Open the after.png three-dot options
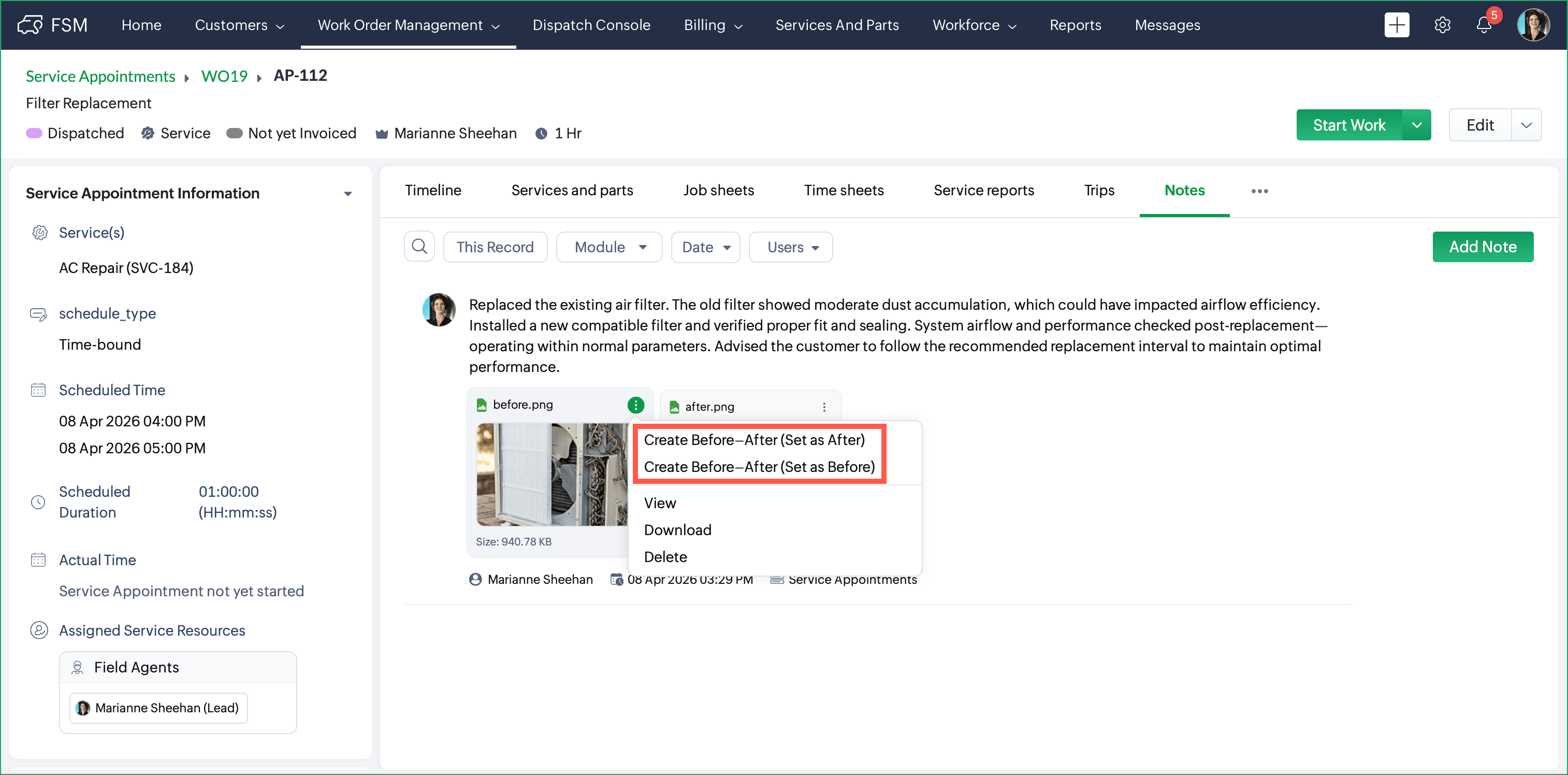 [x=823, y=407]
